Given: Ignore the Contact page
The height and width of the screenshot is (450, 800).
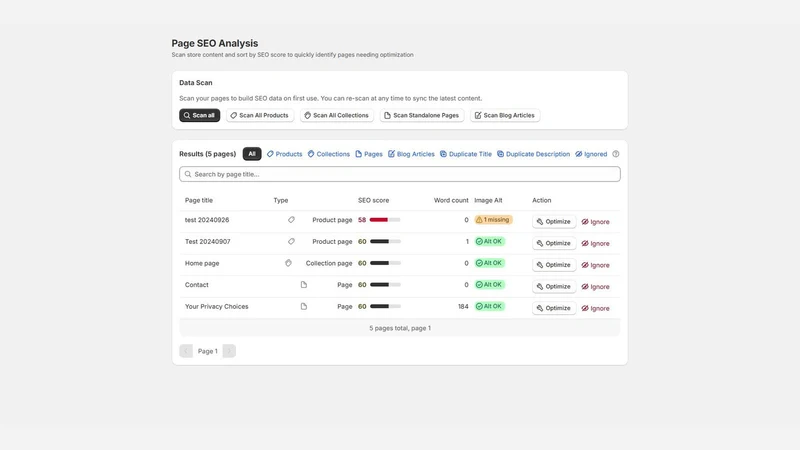Looking at the screenshot, I should (x=595, y=287).
